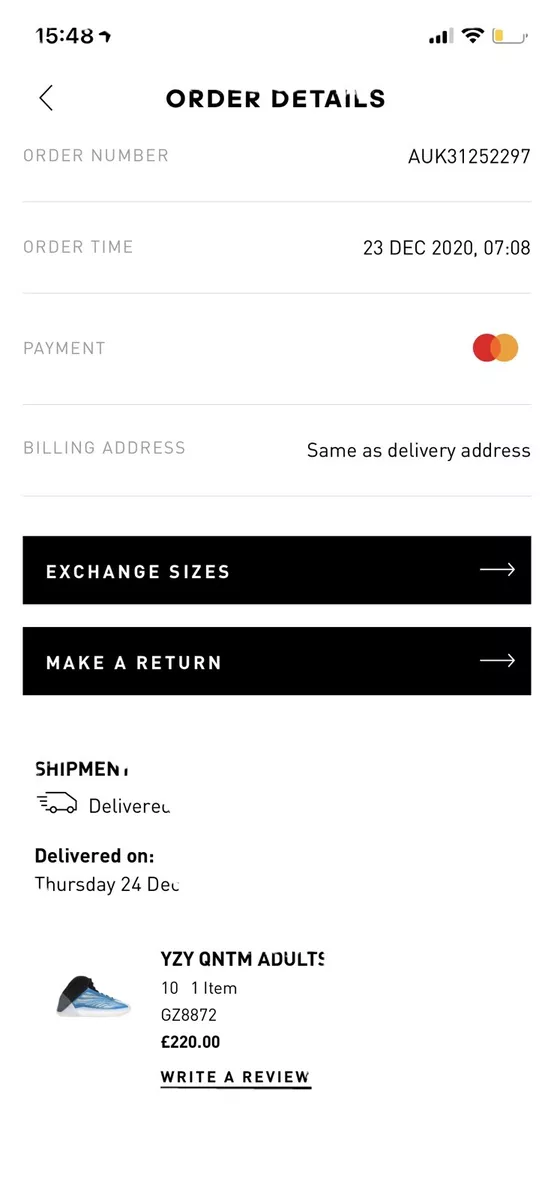Tap the Mastercard payment icon

tap(496, 348)
